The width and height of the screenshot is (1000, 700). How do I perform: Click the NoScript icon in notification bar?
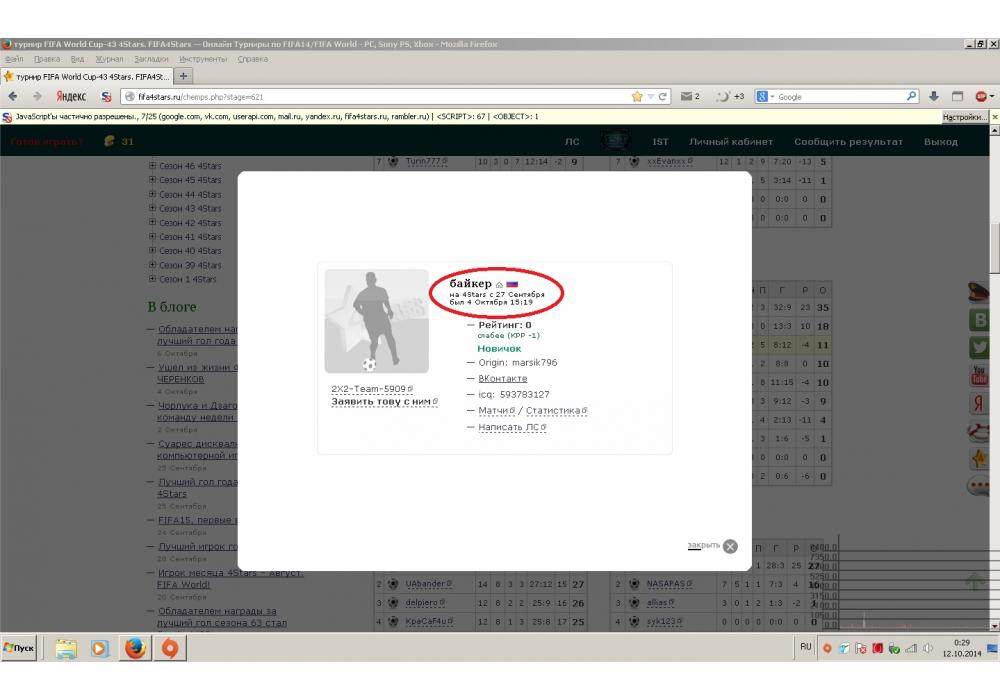[7, 117]
